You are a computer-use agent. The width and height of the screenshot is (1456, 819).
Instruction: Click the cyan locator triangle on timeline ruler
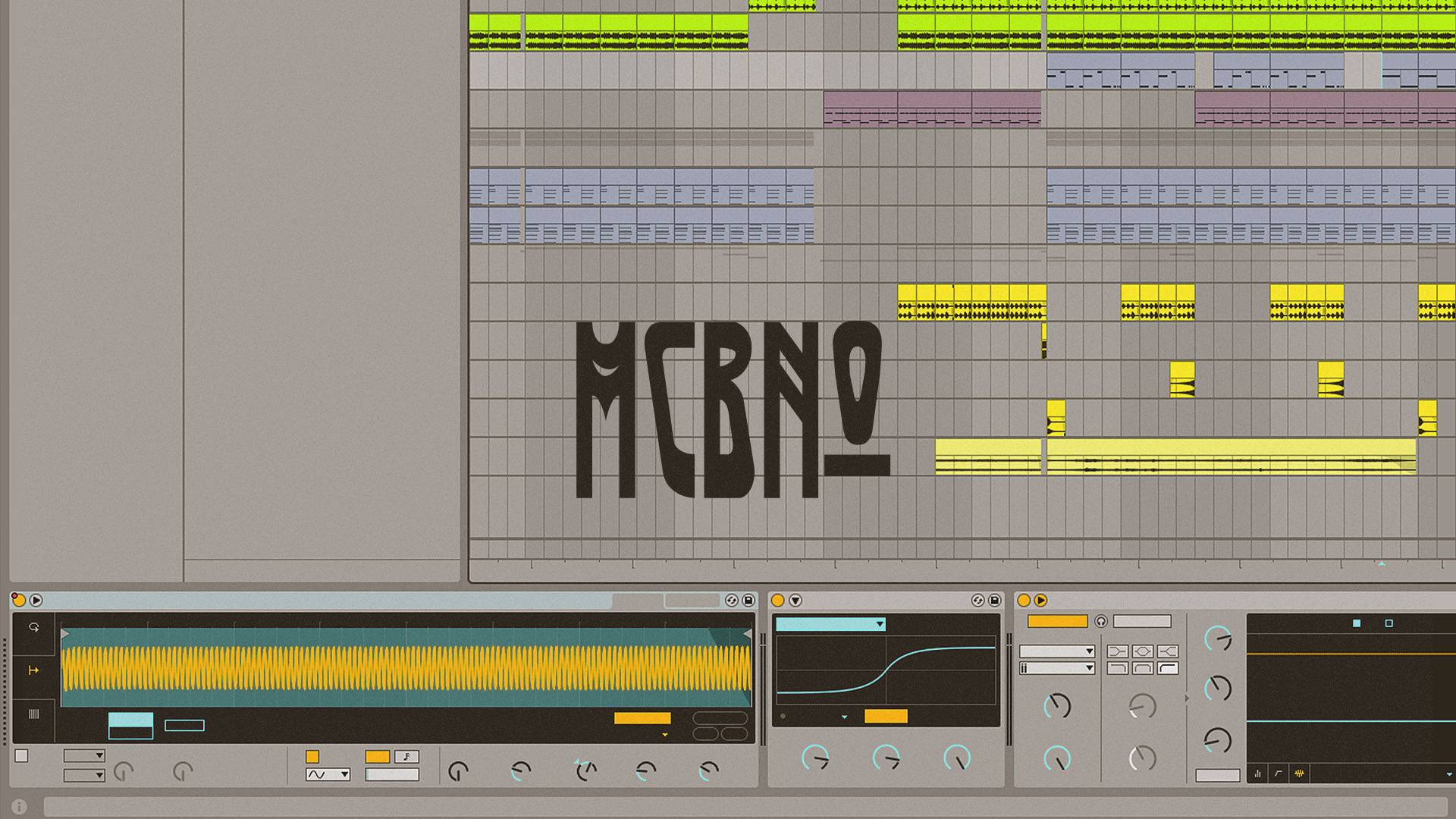(x=1382, y=563)
